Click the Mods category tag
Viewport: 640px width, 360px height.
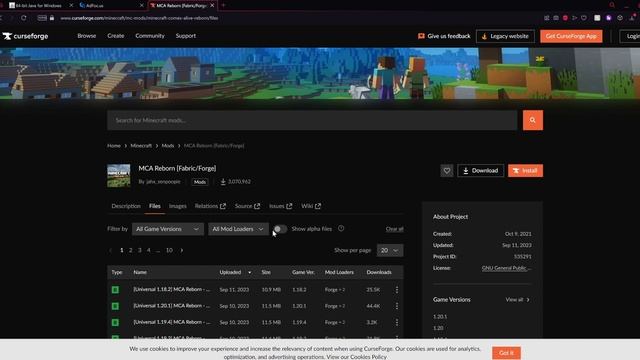(x=200, y=182)
